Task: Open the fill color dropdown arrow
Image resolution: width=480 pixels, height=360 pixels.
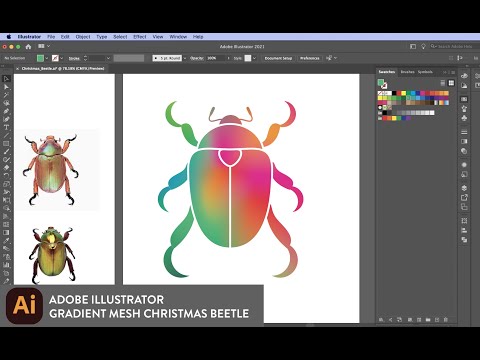Action: 47,58
